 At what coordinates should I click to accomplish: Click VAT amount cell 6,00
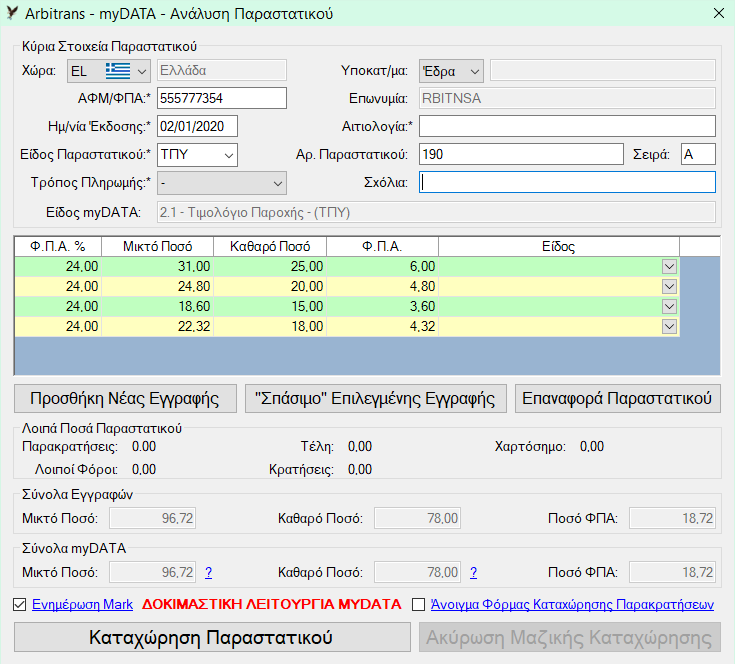point(382,267)
